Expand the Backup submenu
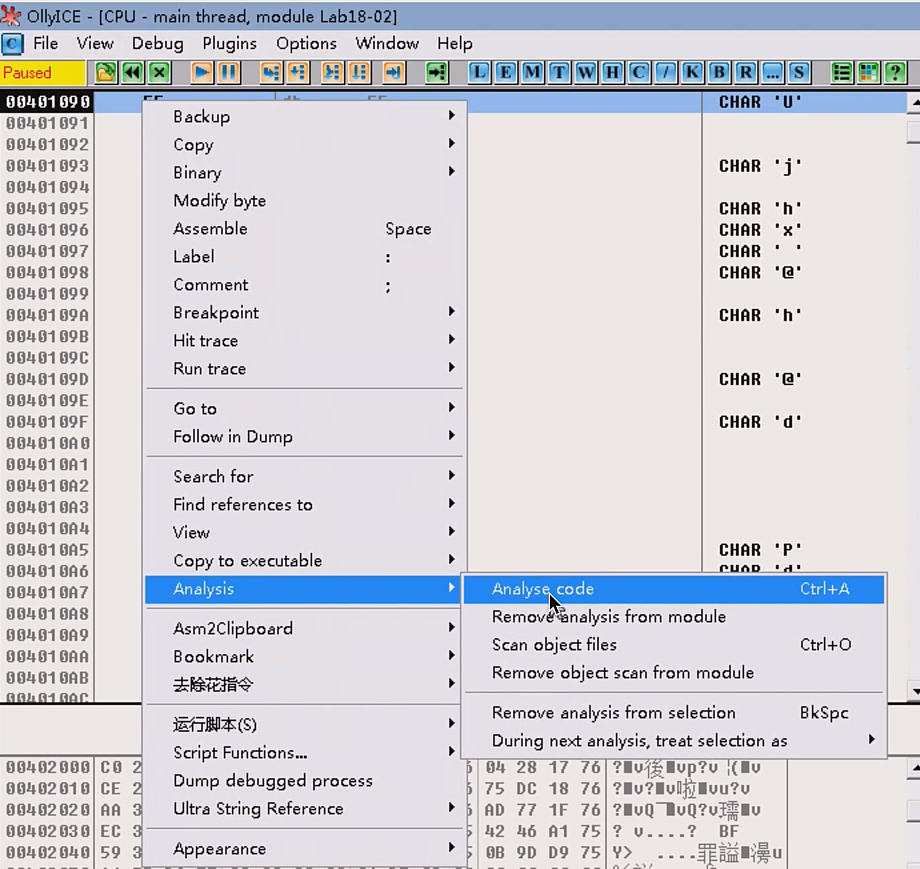 point(305,116)
